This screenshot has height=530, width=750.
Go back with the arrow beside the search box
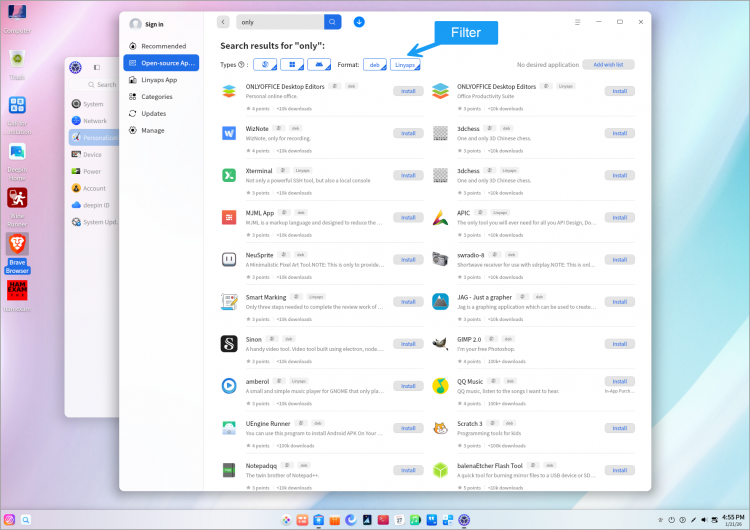pyautogui.click(x=223, y=22)
